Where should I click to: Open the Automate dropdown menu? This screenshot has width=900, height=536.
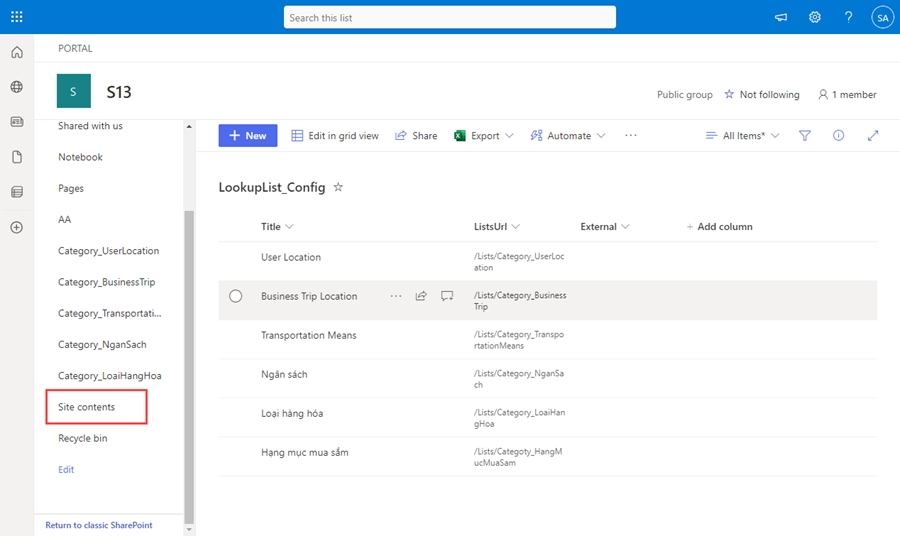(x=568, y=136)
